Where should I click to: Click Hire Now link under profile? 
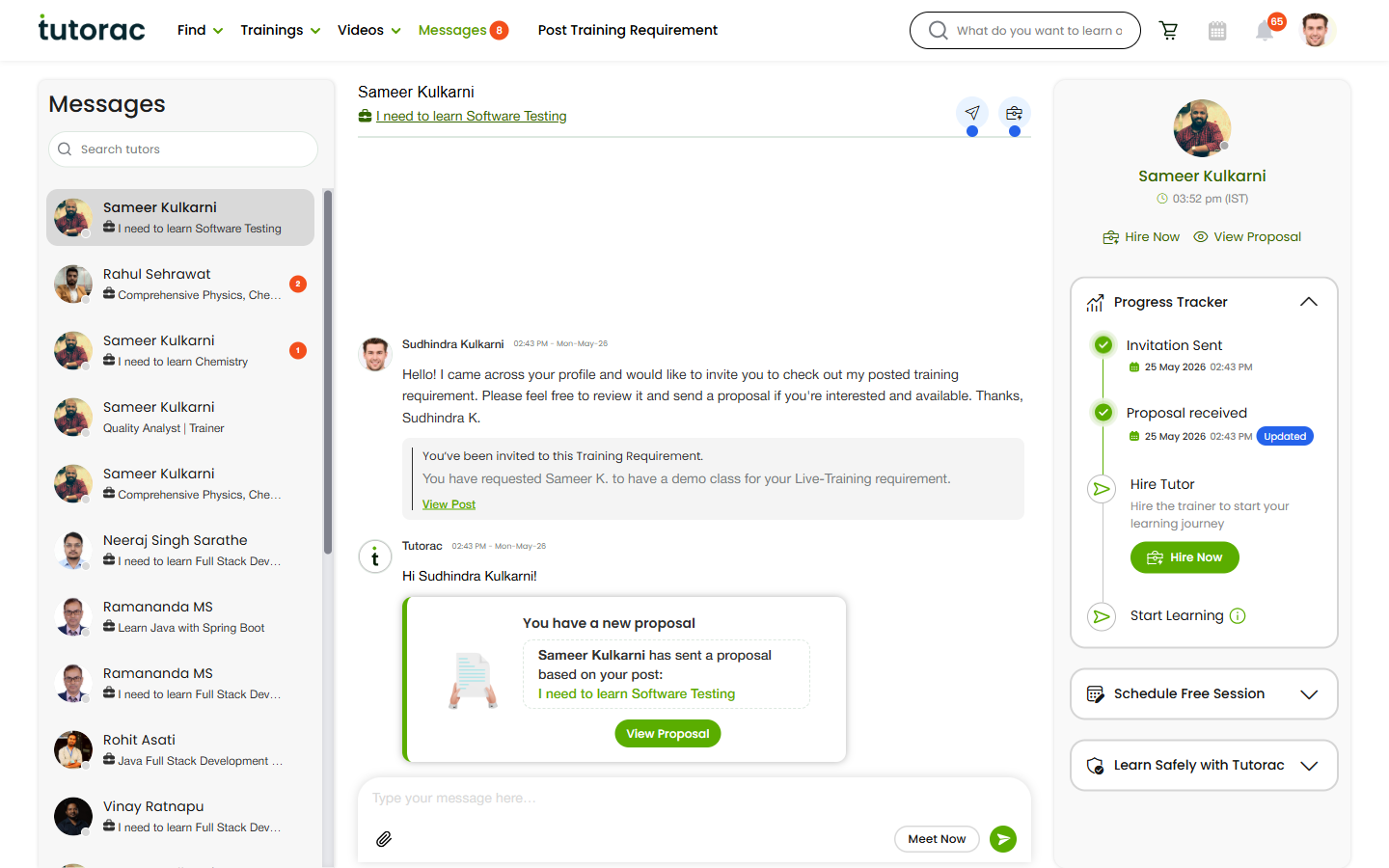tap(1141, 237)
